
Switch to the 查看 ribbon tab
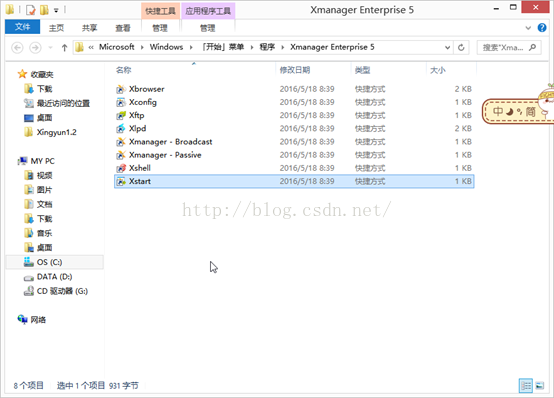click(123, 28)
